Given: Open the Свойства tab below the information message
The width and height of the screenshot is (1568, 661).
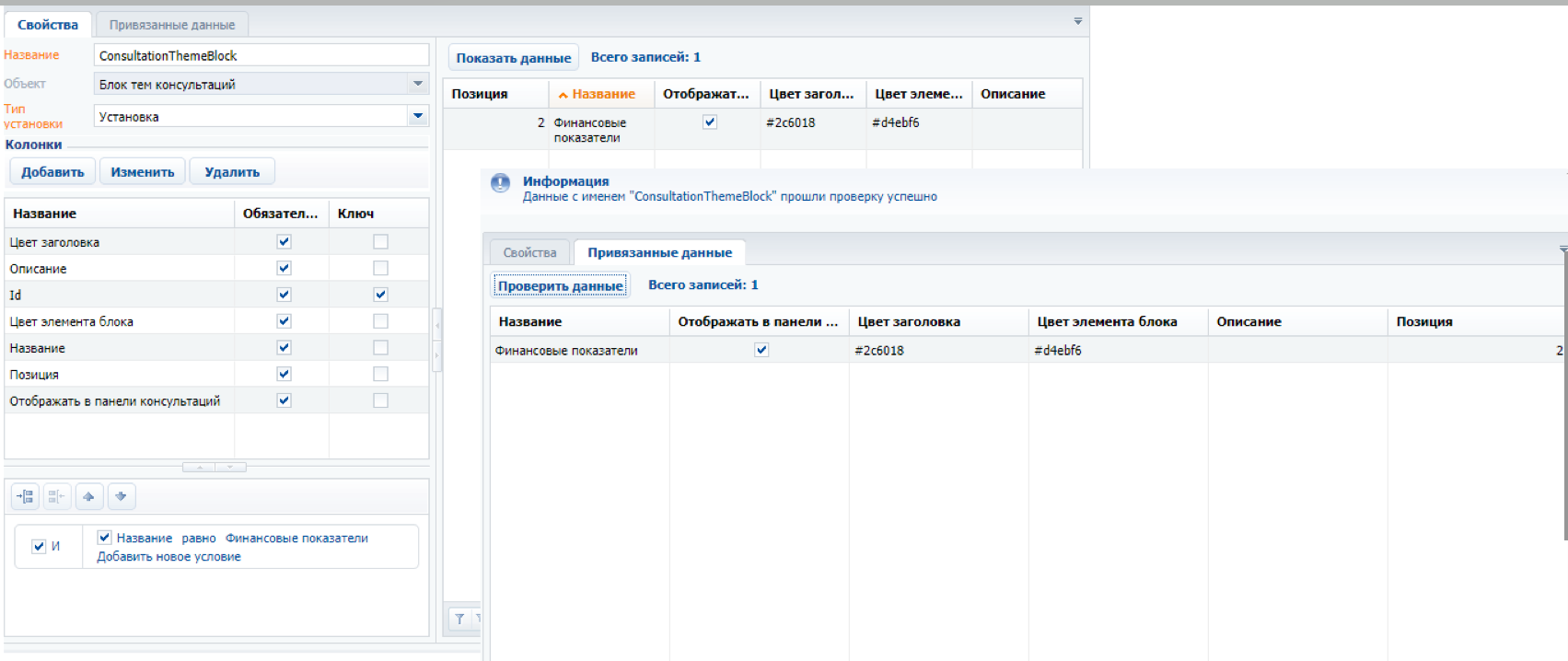Looking at the screenshot, I should click(529, 252).
